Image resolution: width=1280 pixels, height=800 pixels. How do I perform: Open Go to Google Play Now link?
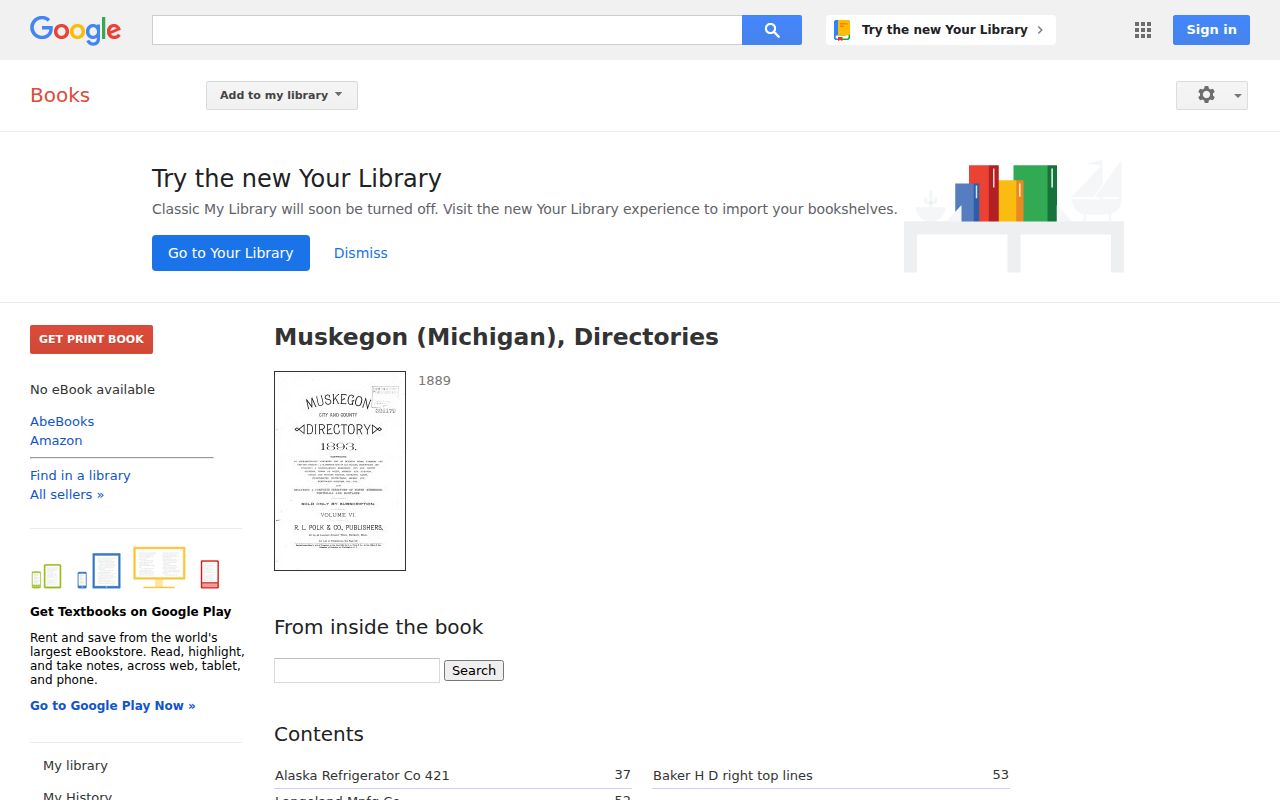coord(113,705)
